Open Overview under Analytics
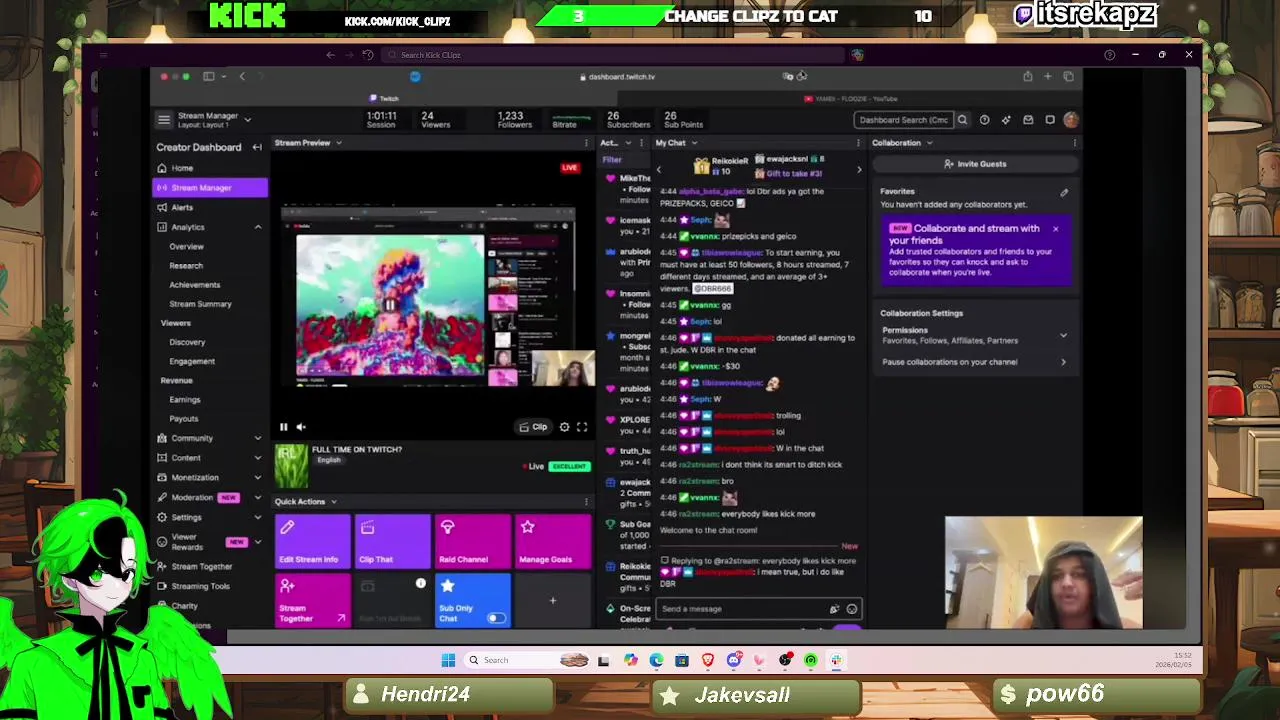This screenshot has height=720, width=1280. tap(186, 246)
